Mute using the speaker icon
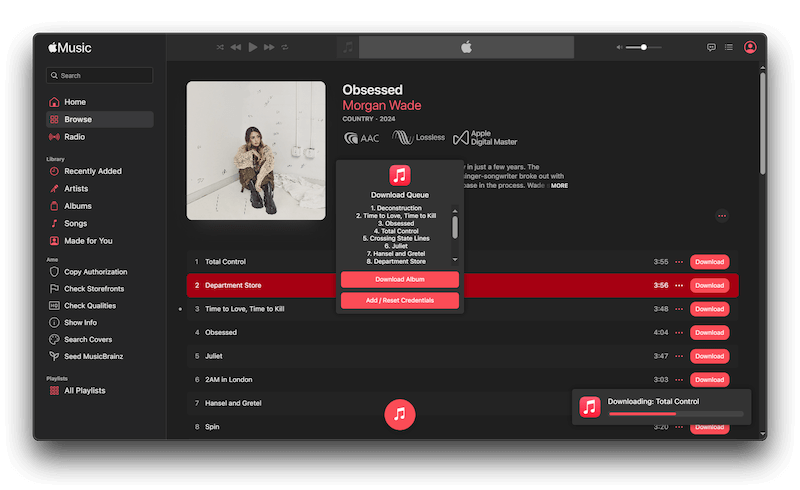 click(619, 47)
